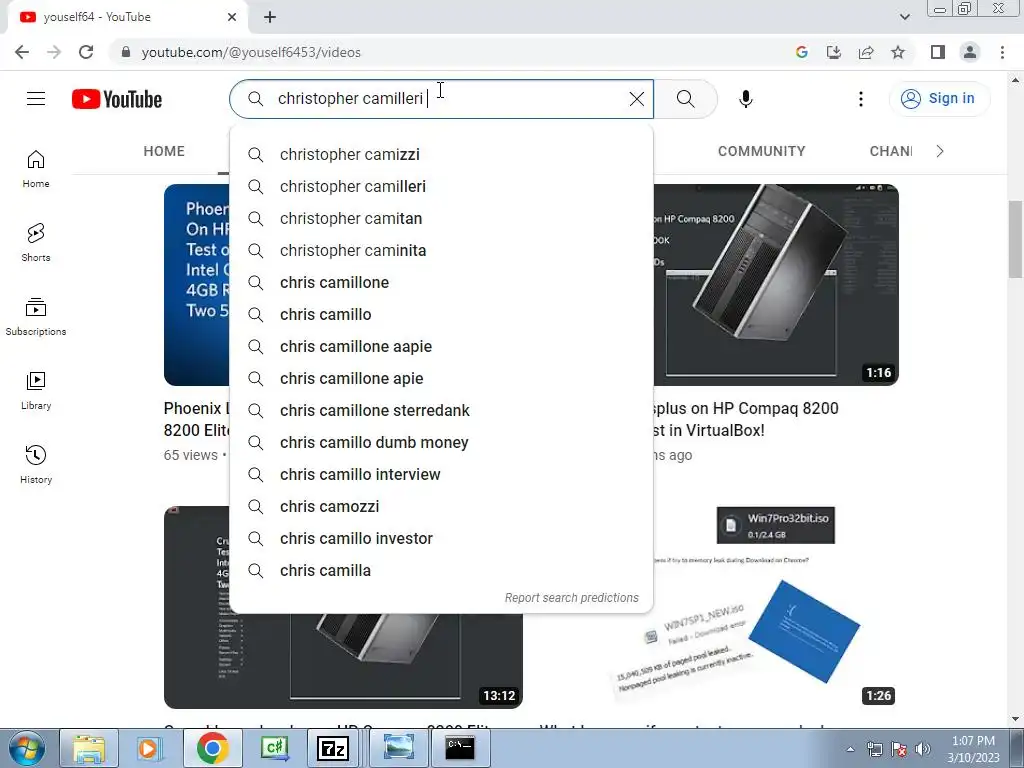Reload the page in Chrome
The height and width of the screenshot is (768, 1024).
86,52
